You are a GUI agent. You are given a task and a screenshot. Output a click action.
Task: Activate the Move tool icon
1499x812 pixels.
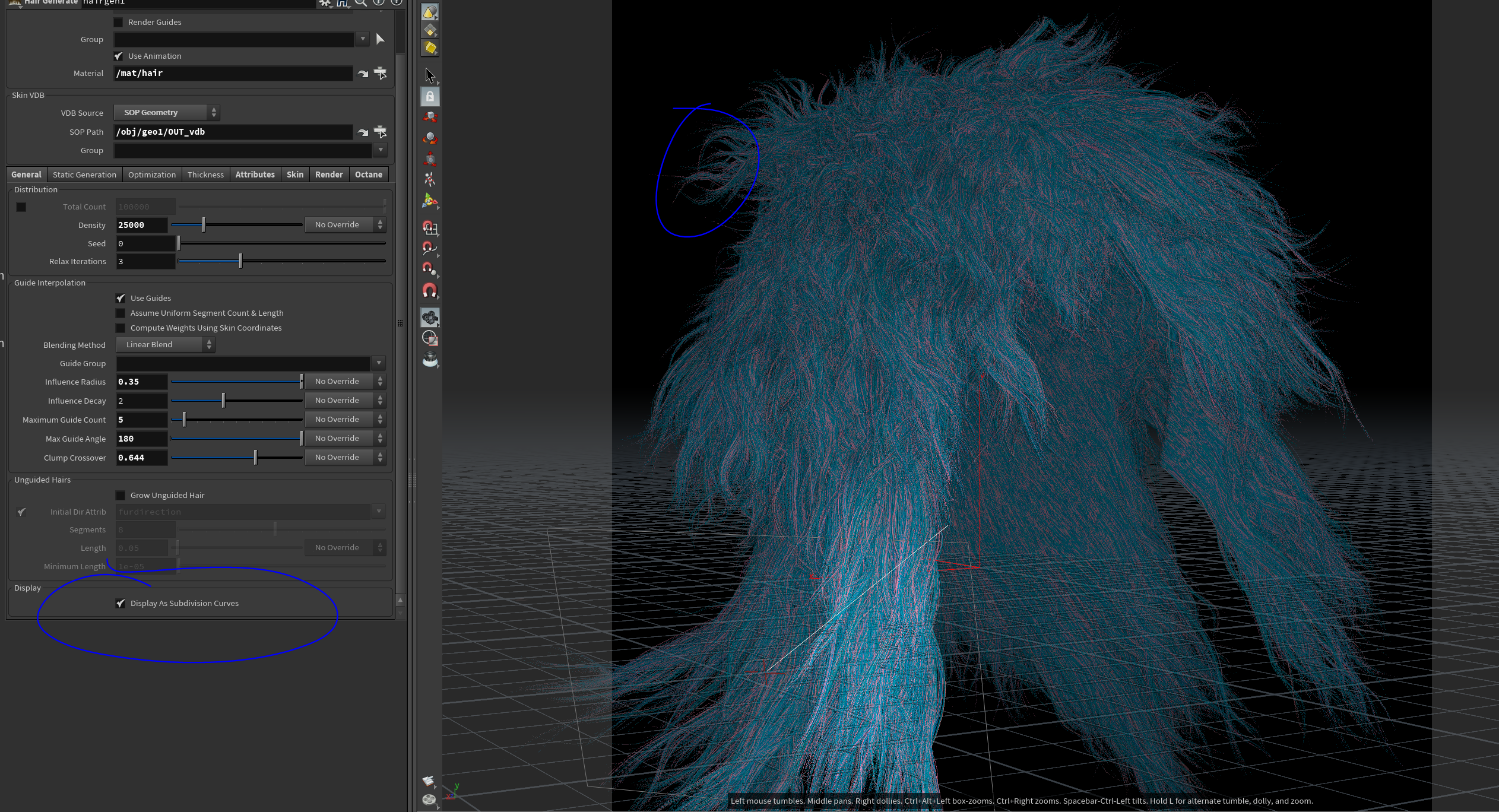click(x=430, y=118)
